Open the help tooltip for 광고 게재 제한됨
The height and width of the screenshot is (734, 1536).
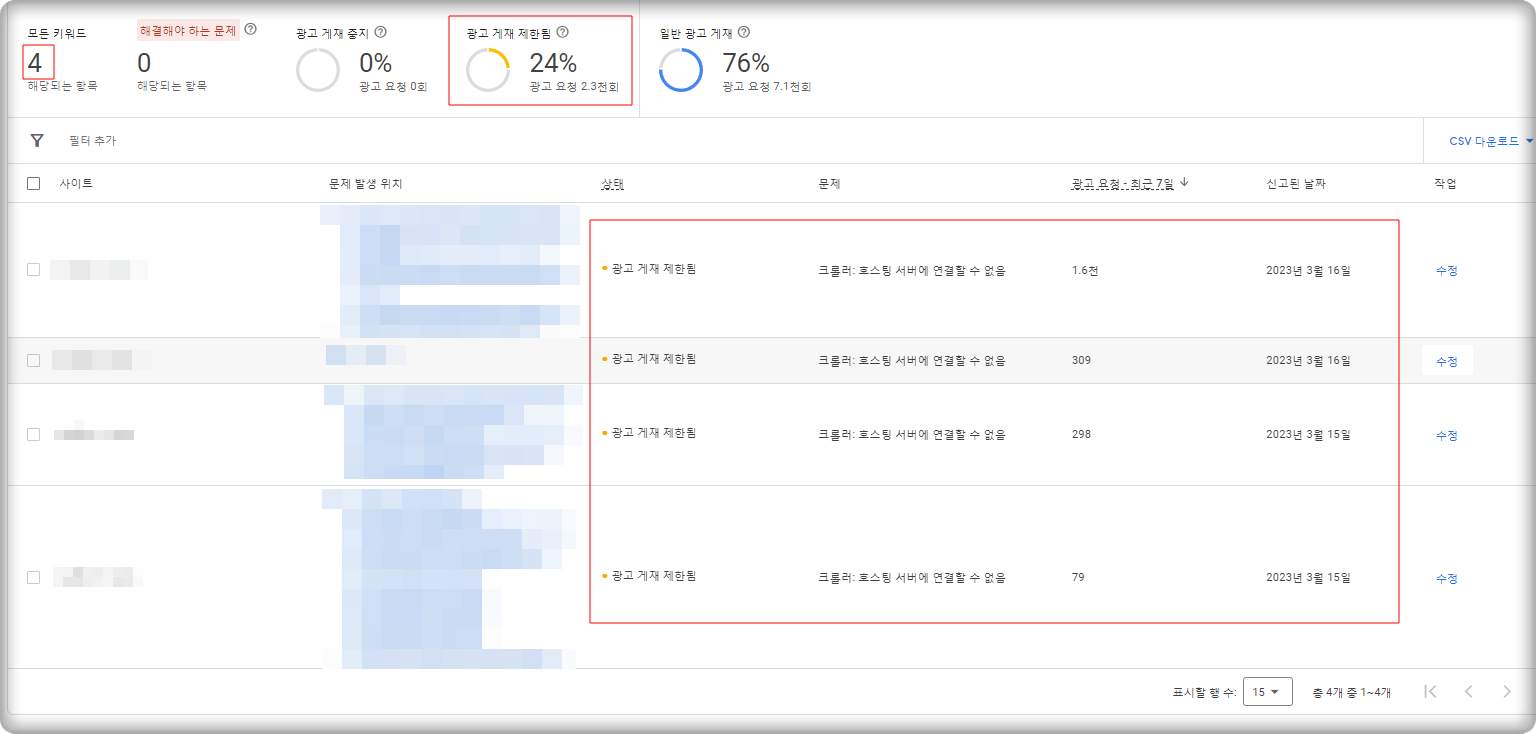coord(563,31)
